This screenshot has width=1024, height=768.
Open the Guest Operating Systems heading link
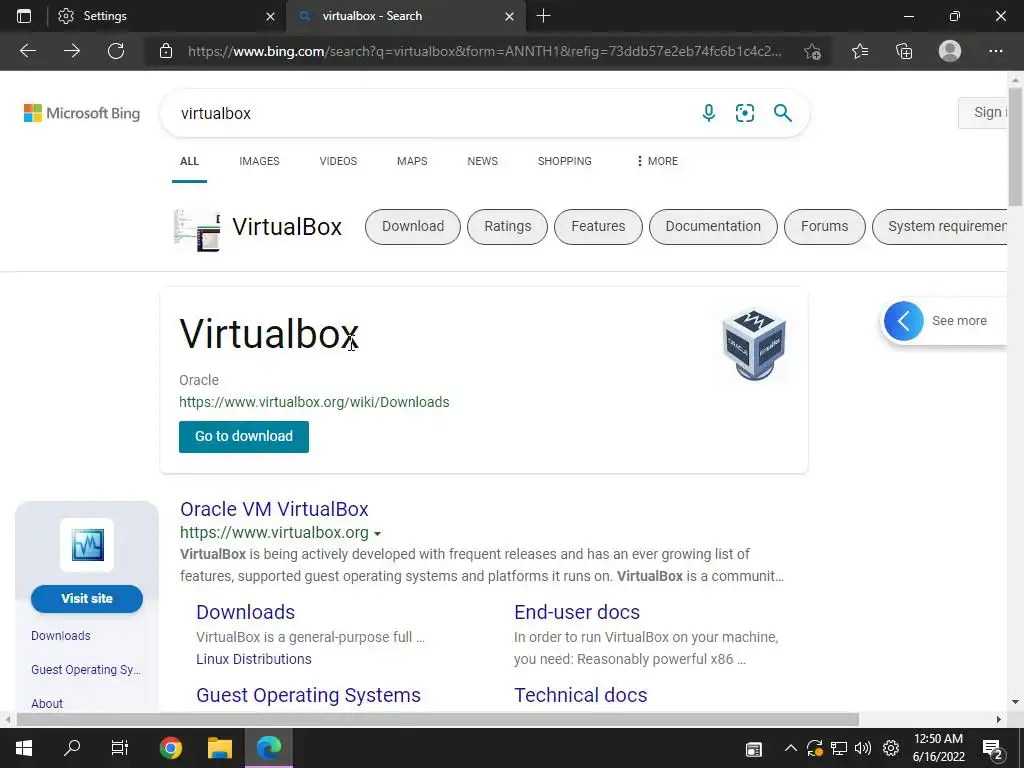tap(308, 696)
